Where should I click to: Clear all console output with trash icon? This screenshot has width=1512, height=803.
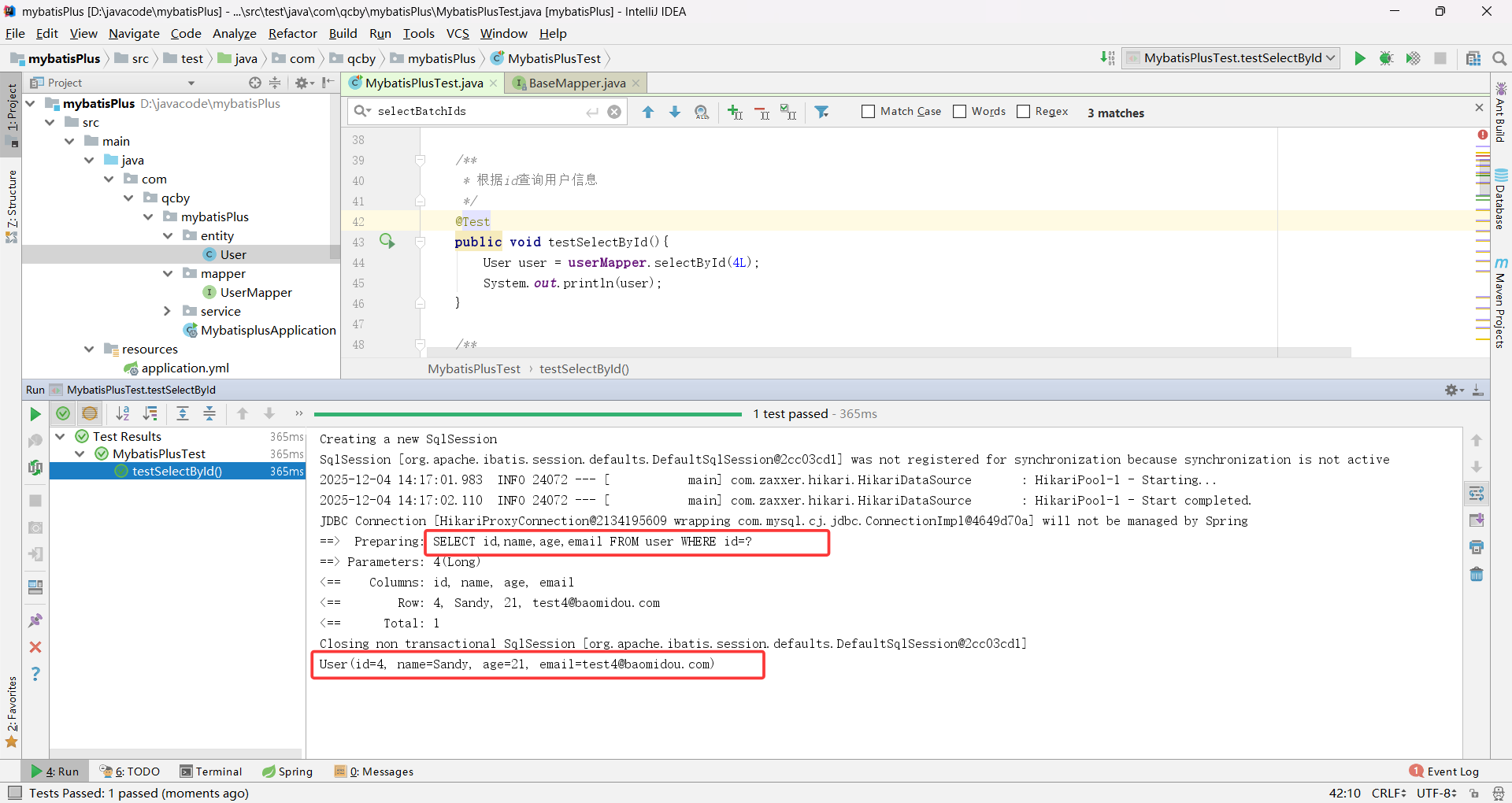click(x=1477, y=574)
